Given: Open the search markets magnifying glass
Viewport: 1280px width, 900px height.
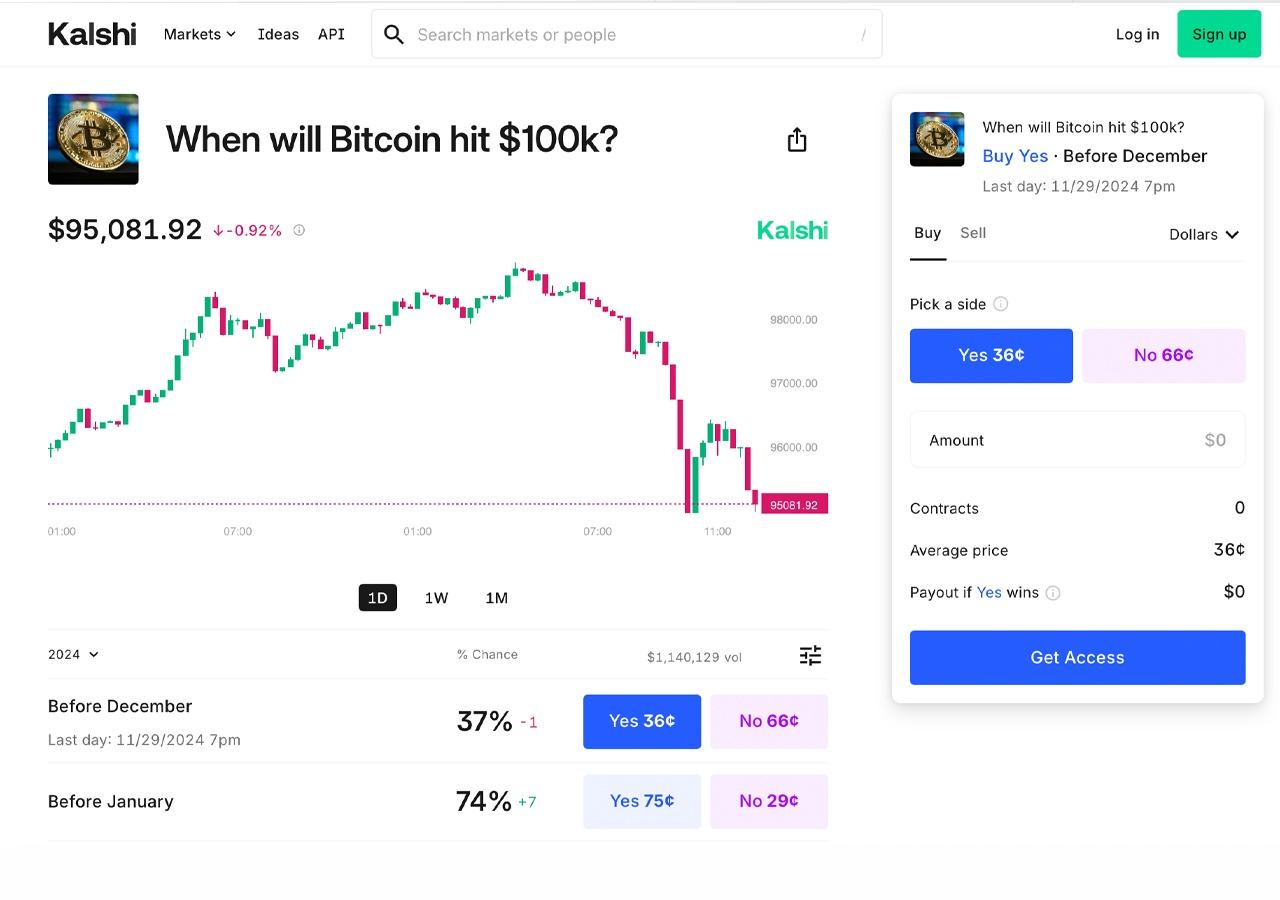Looking at the screenshot, I should point(393,34).
